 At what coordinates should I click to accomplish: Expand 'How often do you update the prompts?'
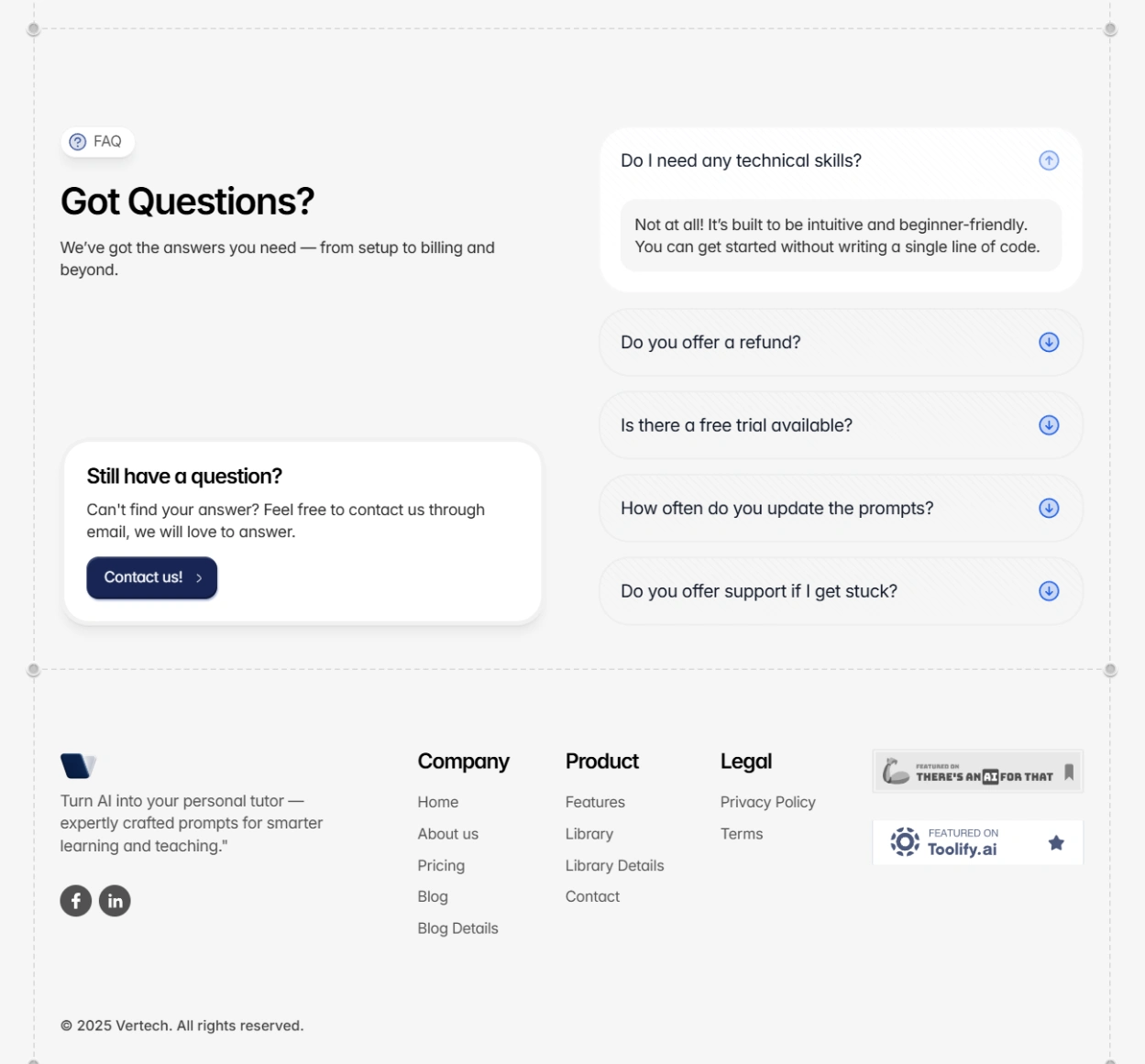click(x=1048, y=508)
